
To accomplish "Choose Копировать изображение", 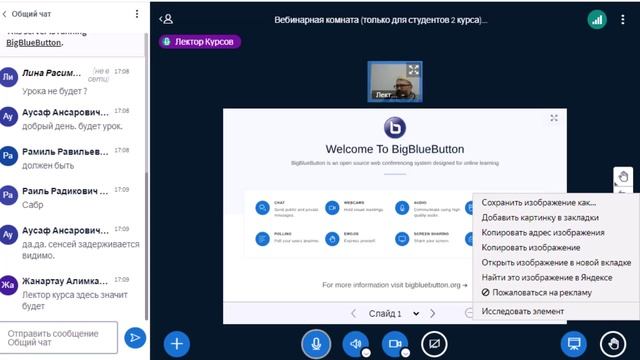I will pos(531,247).
